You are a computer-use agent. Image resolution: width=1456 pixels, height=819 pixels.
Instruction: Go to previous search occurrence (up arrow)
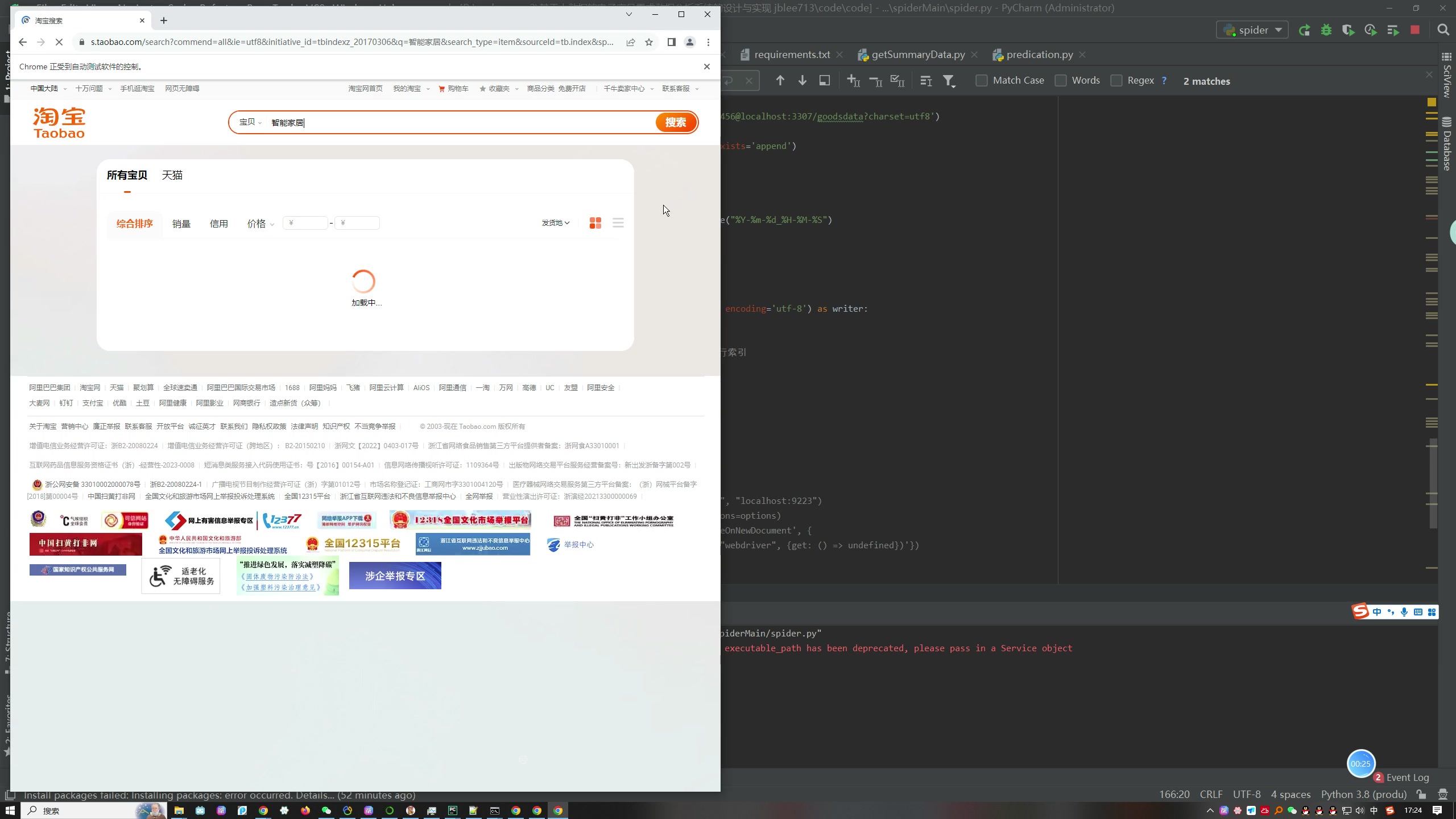[780, 81]
